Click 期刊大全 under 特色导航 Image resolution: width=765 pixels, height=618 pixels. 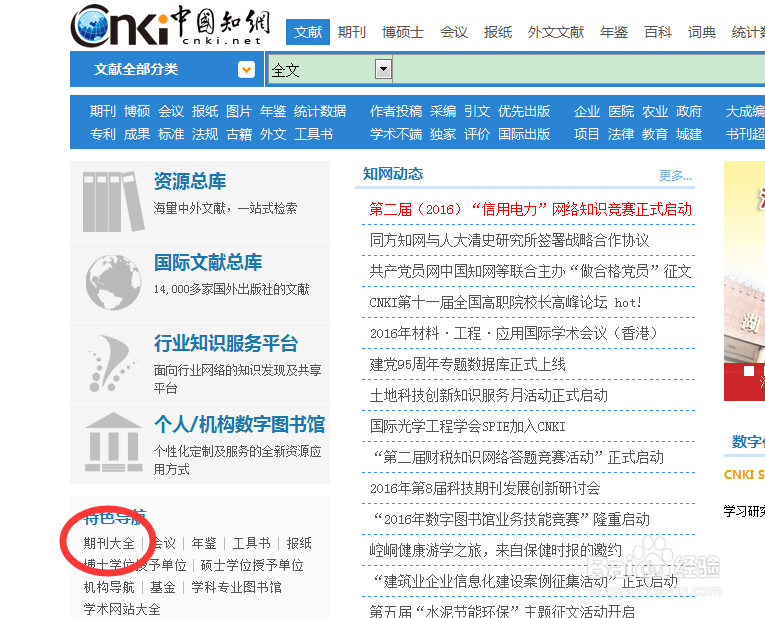109,543
